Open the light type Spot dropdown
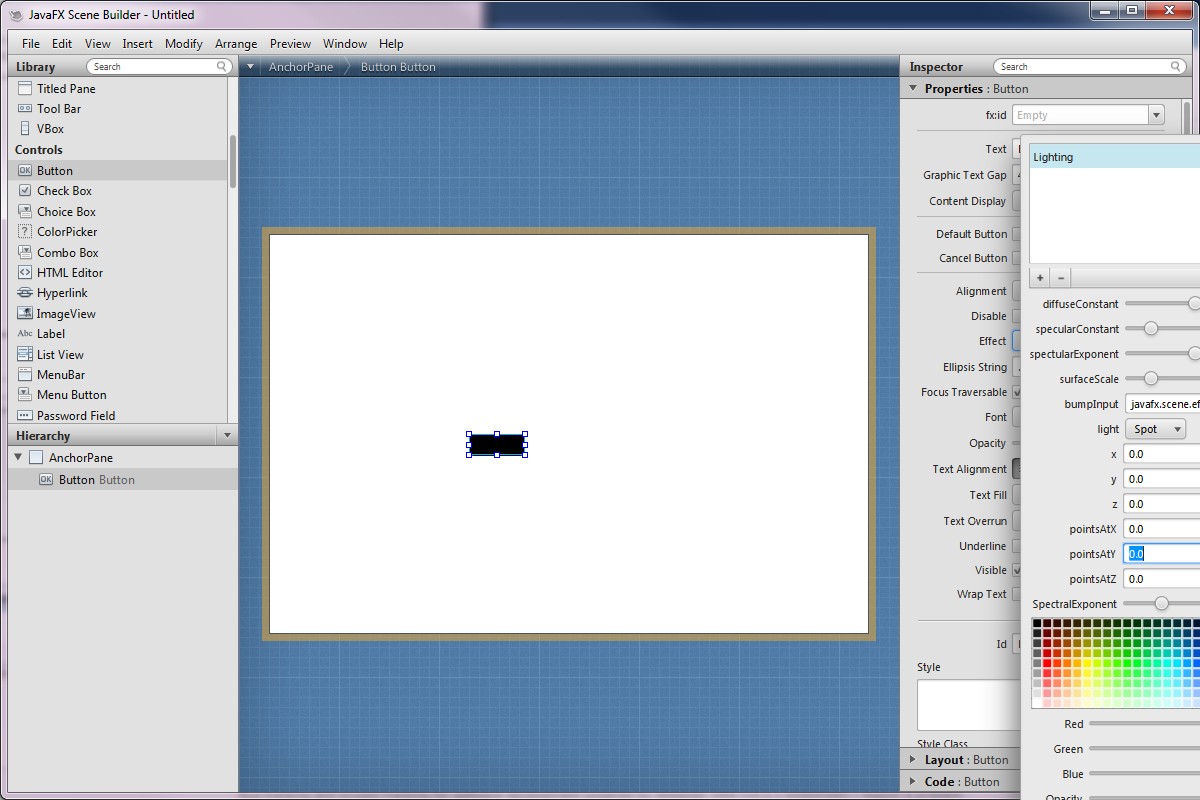Viewport: 1200px width, 800px height. [x=1155, y=429]
